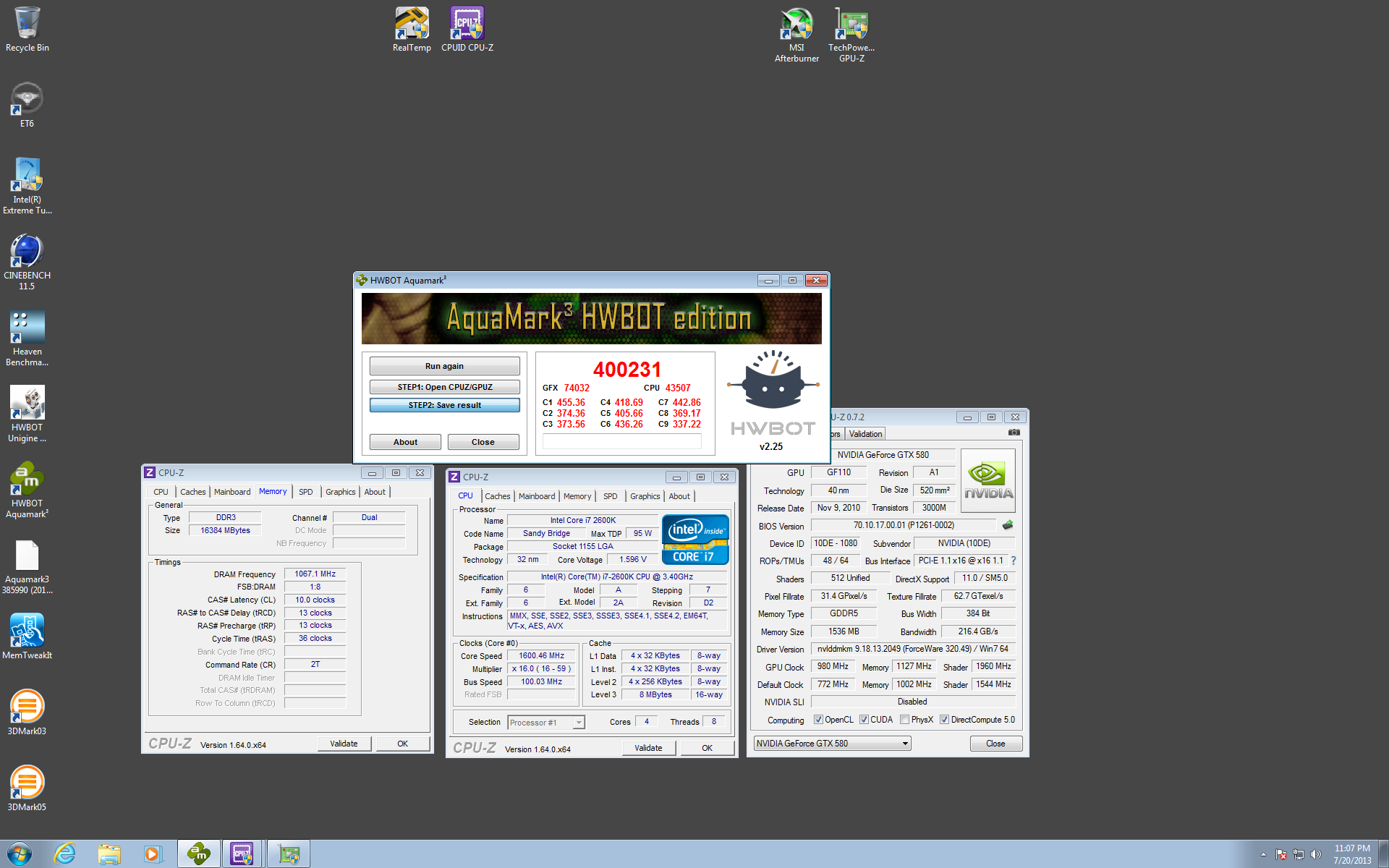Open 3DMark03 desktop shortcut

pos(27,713)
